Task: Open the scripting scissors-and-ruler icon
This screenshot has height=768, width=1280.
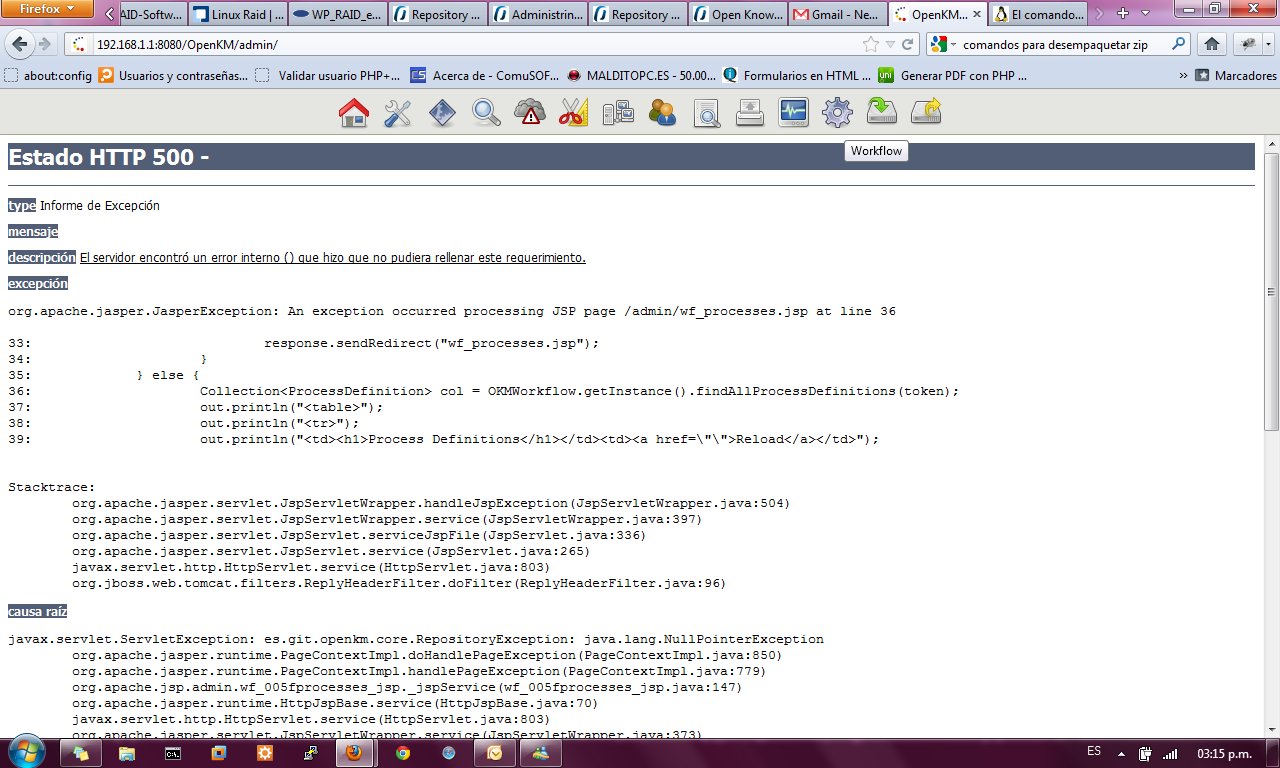Action: point(573,112)
